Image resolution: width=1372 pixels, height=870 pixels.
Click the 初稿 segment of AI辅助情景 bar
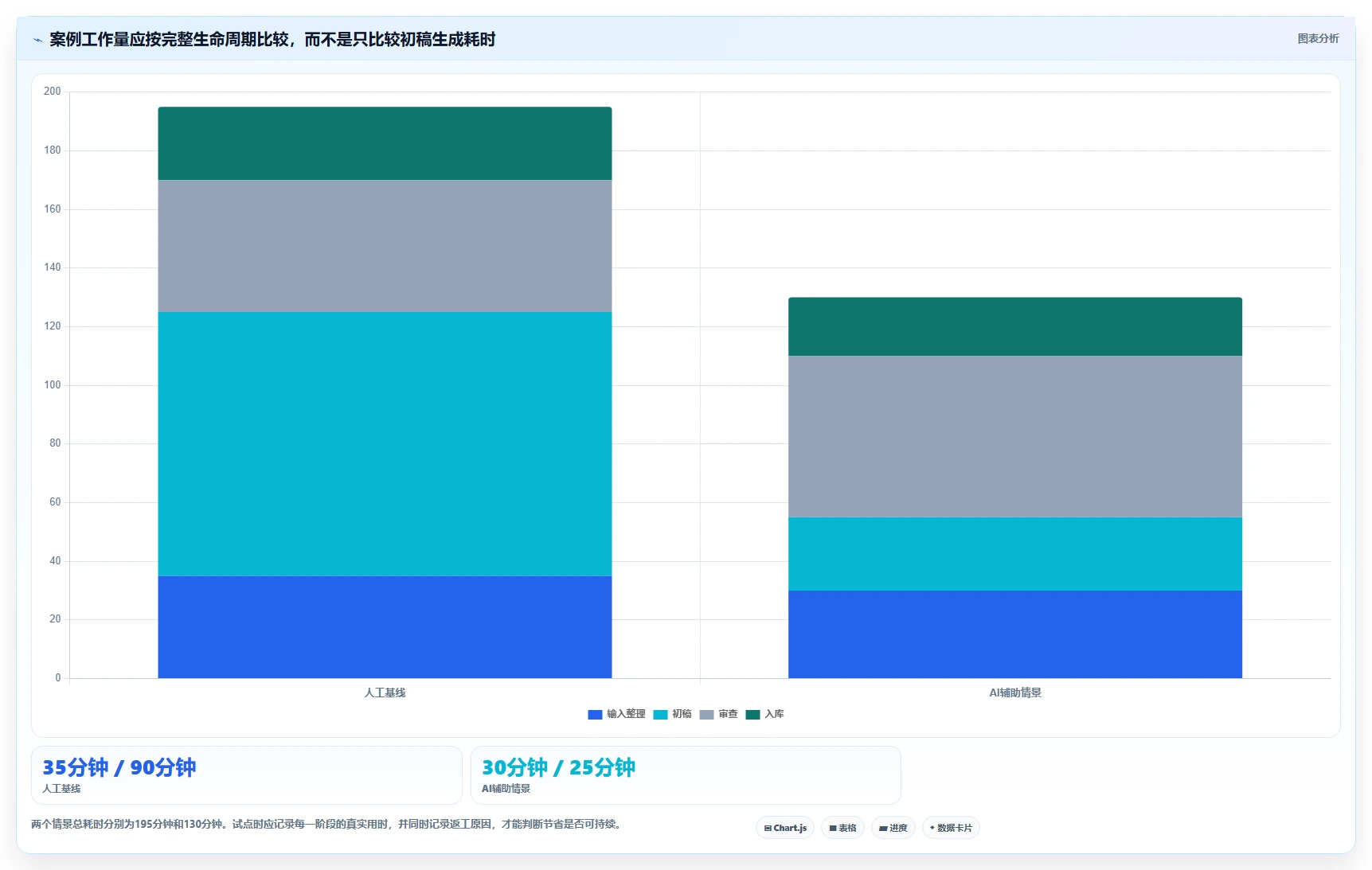click(1014, 554)
